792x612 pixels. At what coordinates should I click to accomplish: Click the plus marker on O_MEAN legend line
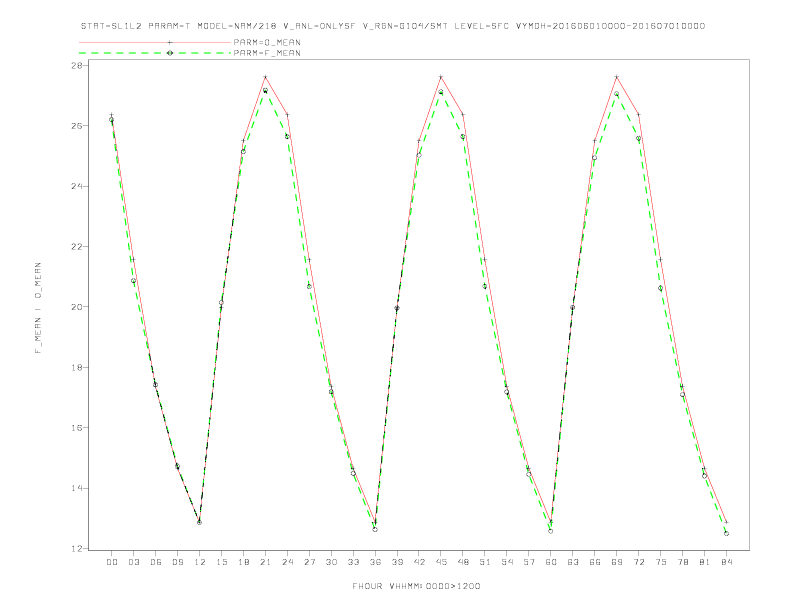click(x=170, y=42)
